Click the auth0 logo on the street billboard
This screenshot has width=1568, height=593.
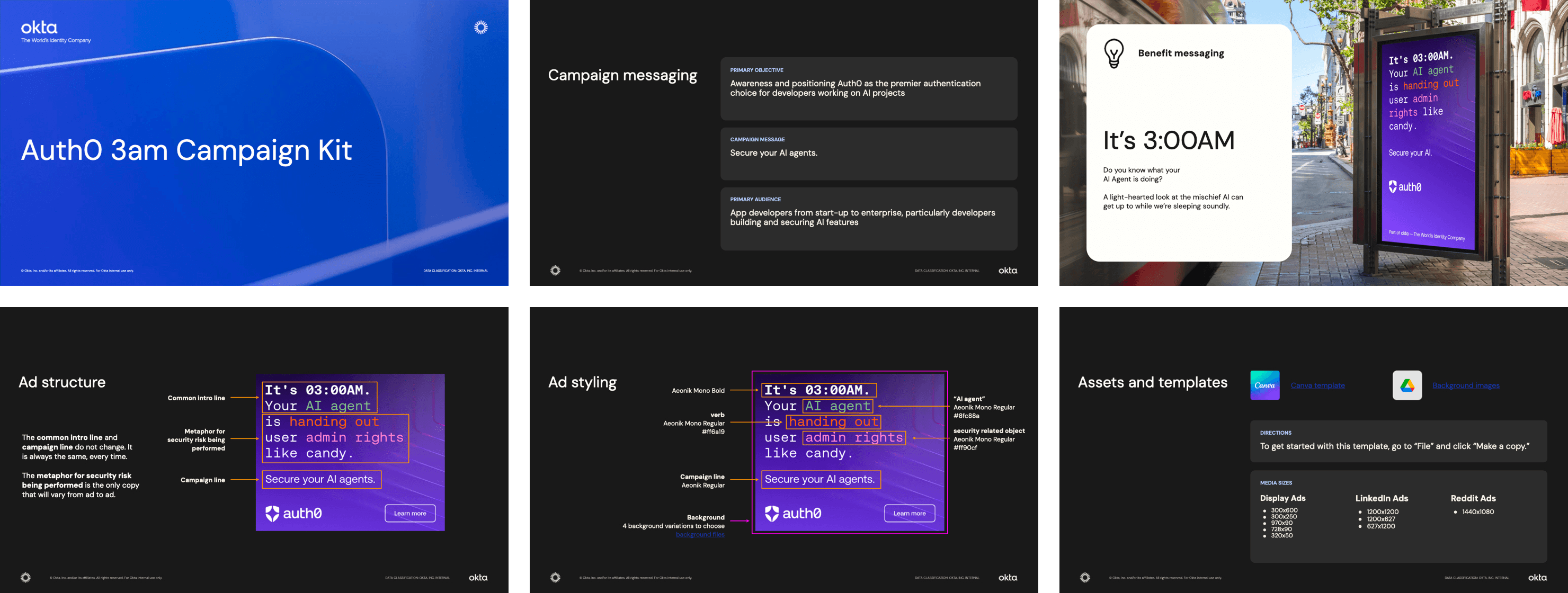click(x=1404, y=187)
